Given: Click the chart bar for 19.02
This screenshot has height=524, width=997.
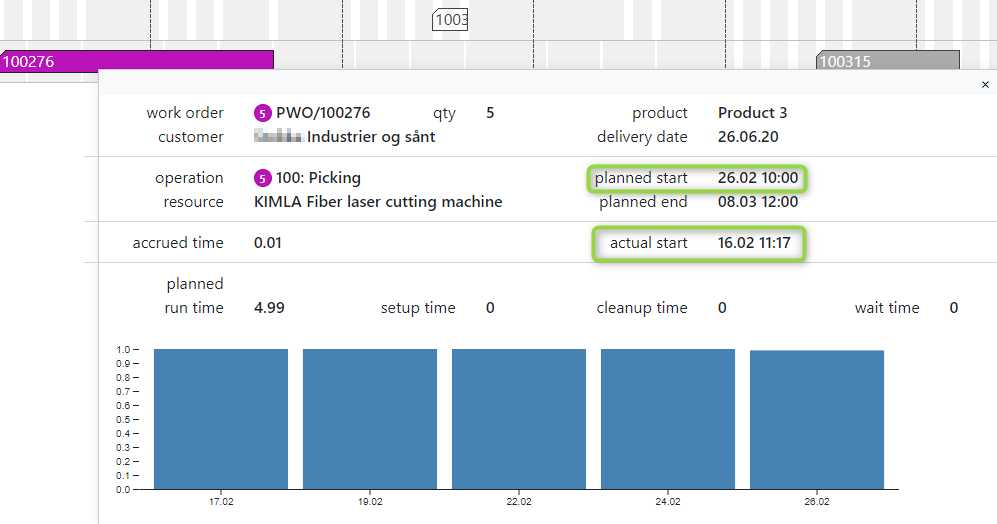Looking at the screenshot, I should (x=370, y=418).
